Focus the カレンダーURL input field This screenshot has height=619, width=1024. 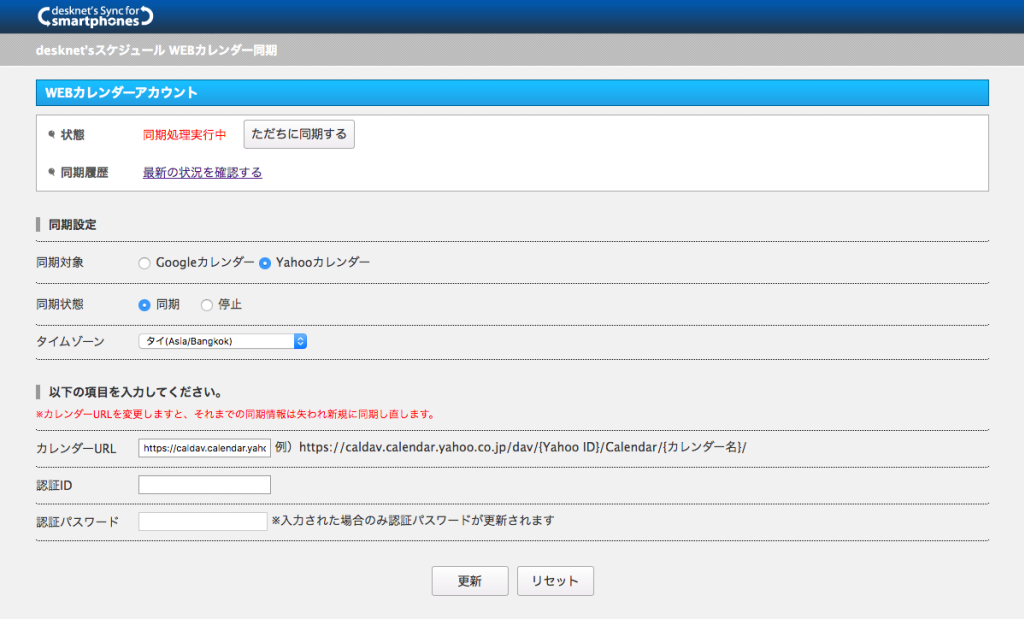204,448
